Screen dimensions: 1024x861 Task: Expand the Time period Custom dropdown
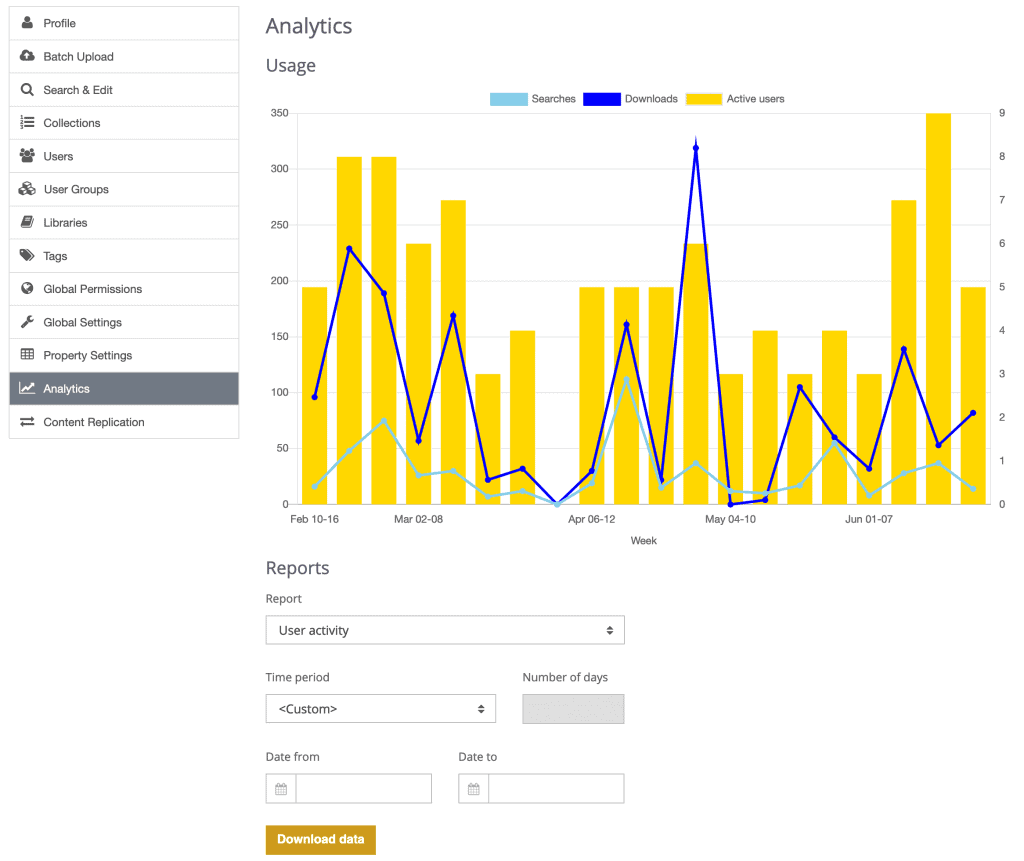point(380,708)
